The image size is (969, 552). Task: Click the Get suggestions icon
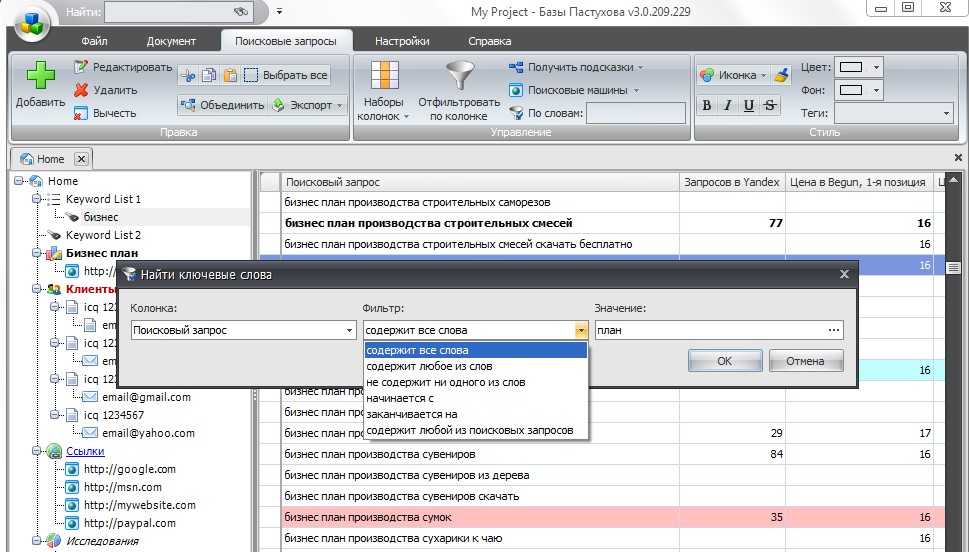point(516,67)
